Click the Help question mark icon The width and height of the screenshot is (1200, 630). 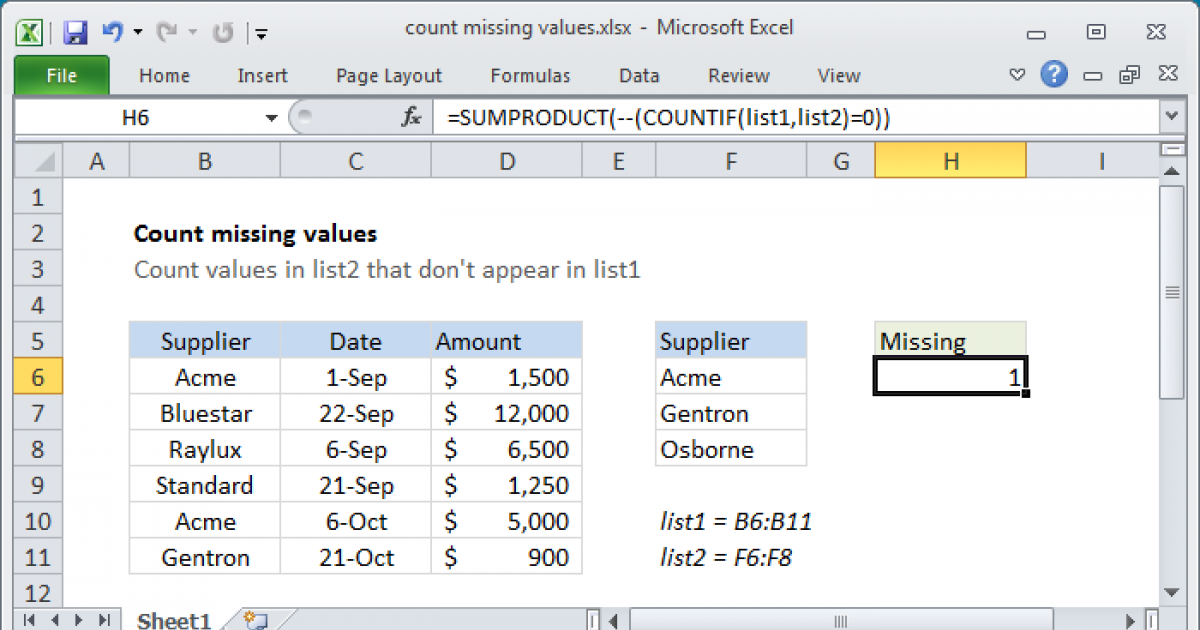tap(1054, 75)
